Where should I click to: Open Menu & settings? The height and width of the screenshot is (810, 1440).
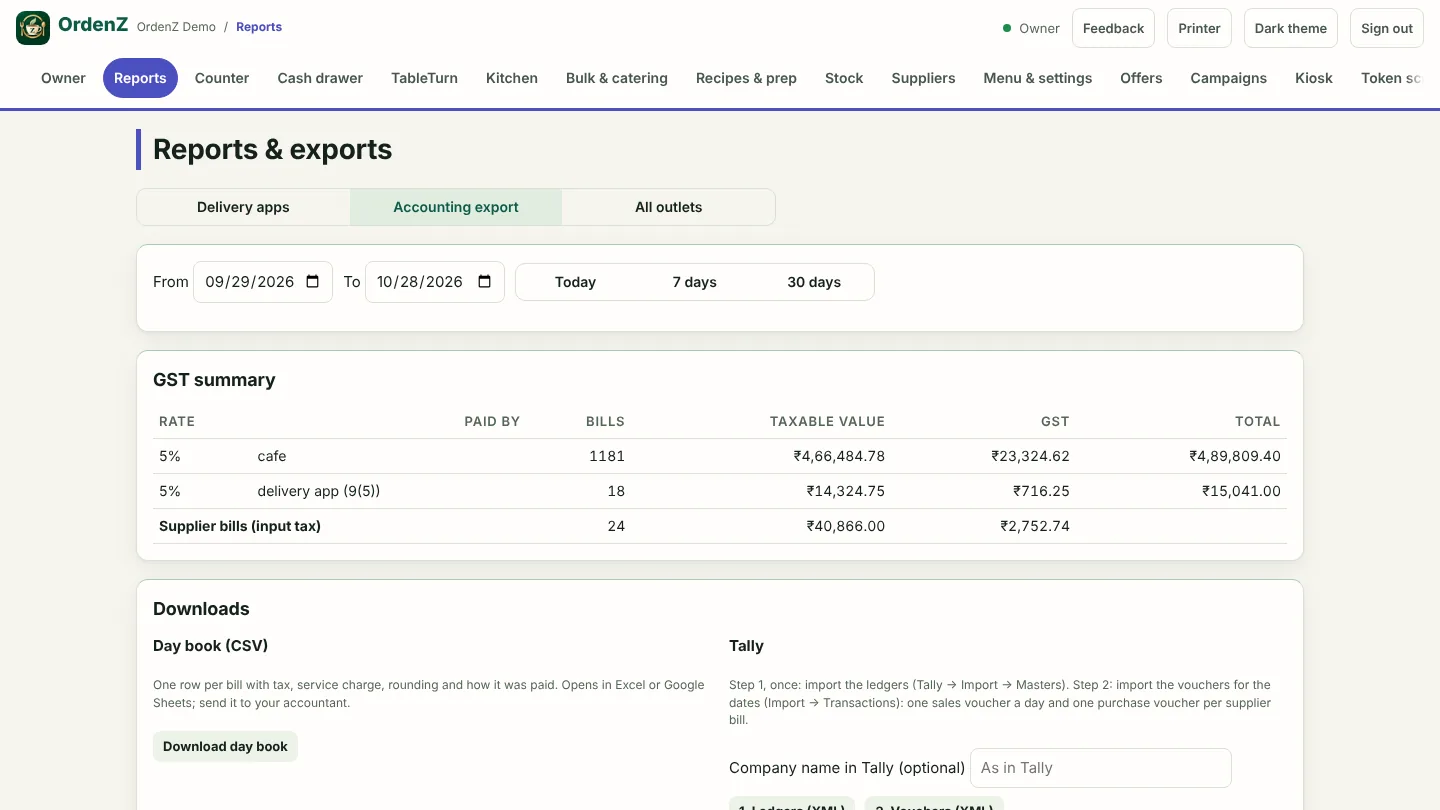(1038, 78)
